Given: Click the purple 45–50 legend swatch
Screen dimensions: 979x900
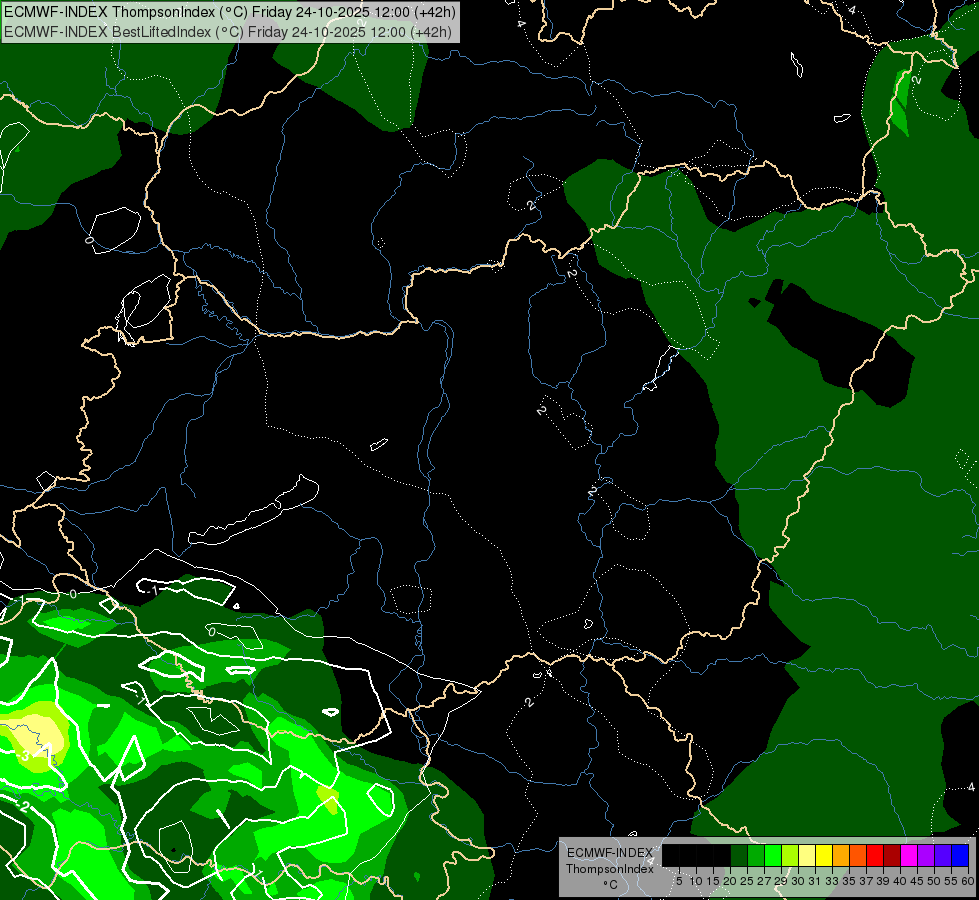Looking at the screenshot, I should tap(925, 855).
